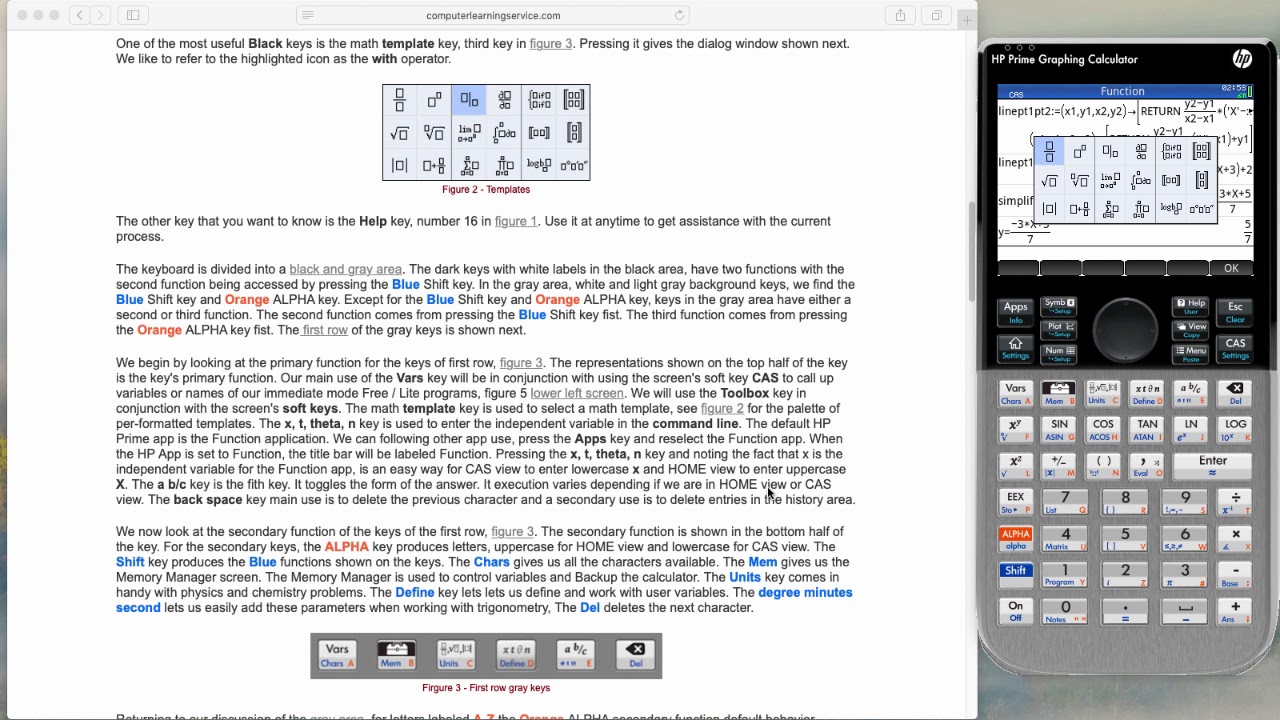The width and height of the screenshot is (1280, 720).
Task: Tap the x squared key on the calculator
Action: pos(1016,466)
